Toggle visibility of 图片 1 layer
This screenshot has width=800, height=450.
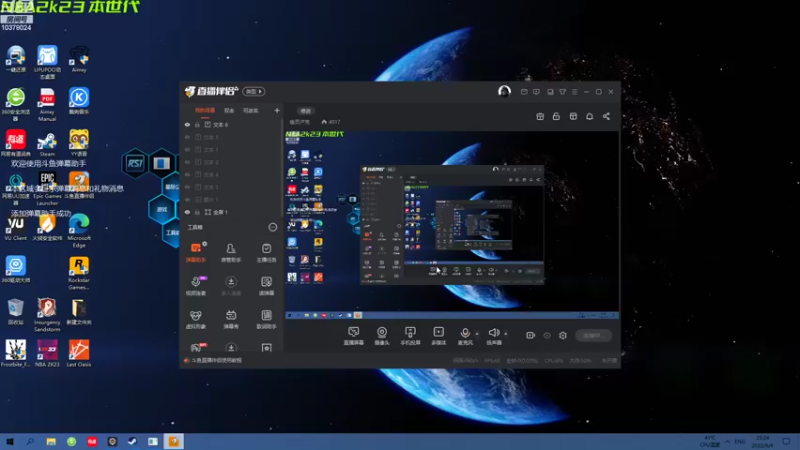[187, 199]
